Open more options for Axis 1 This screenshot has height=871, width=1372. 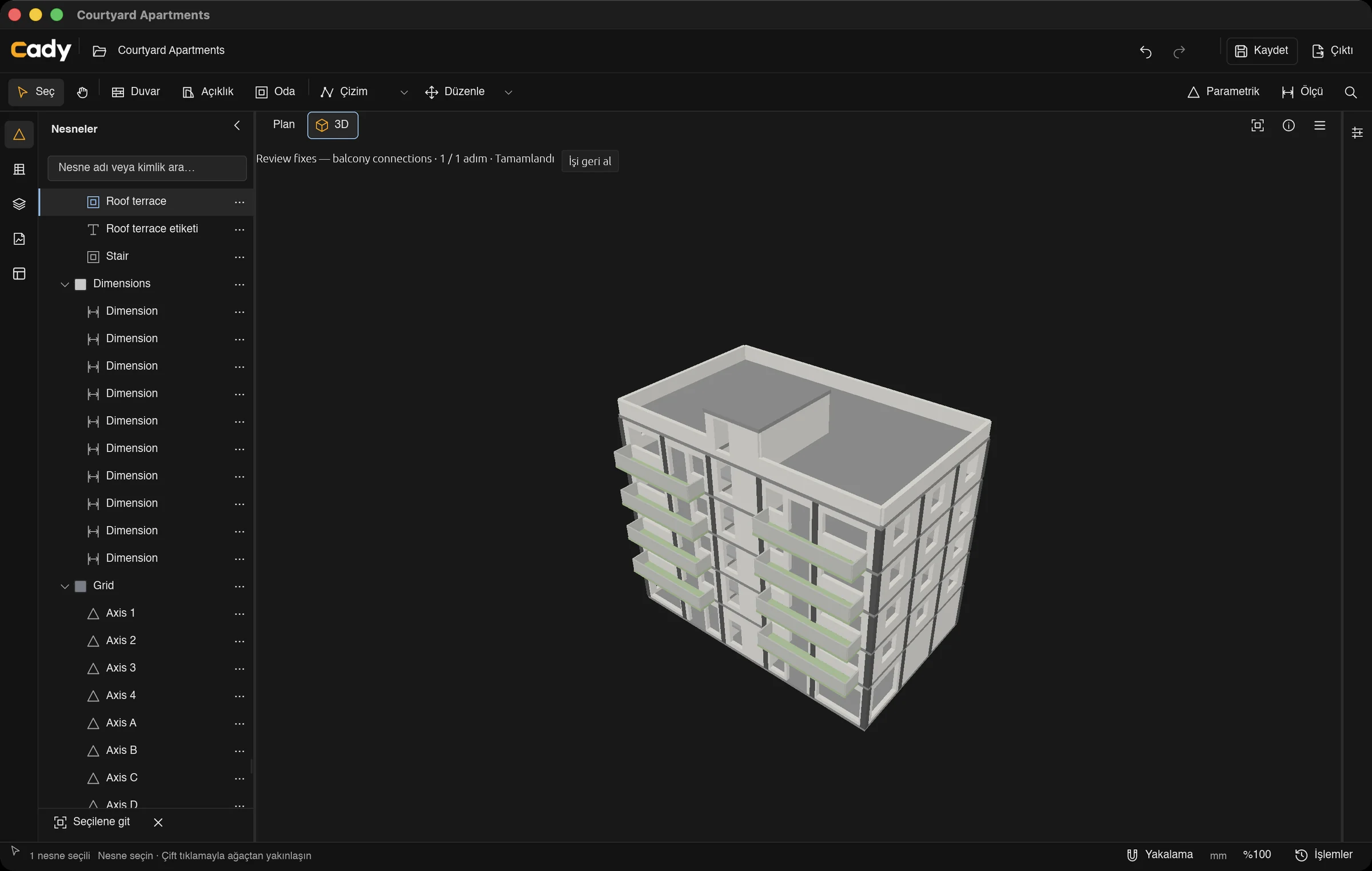240,614
